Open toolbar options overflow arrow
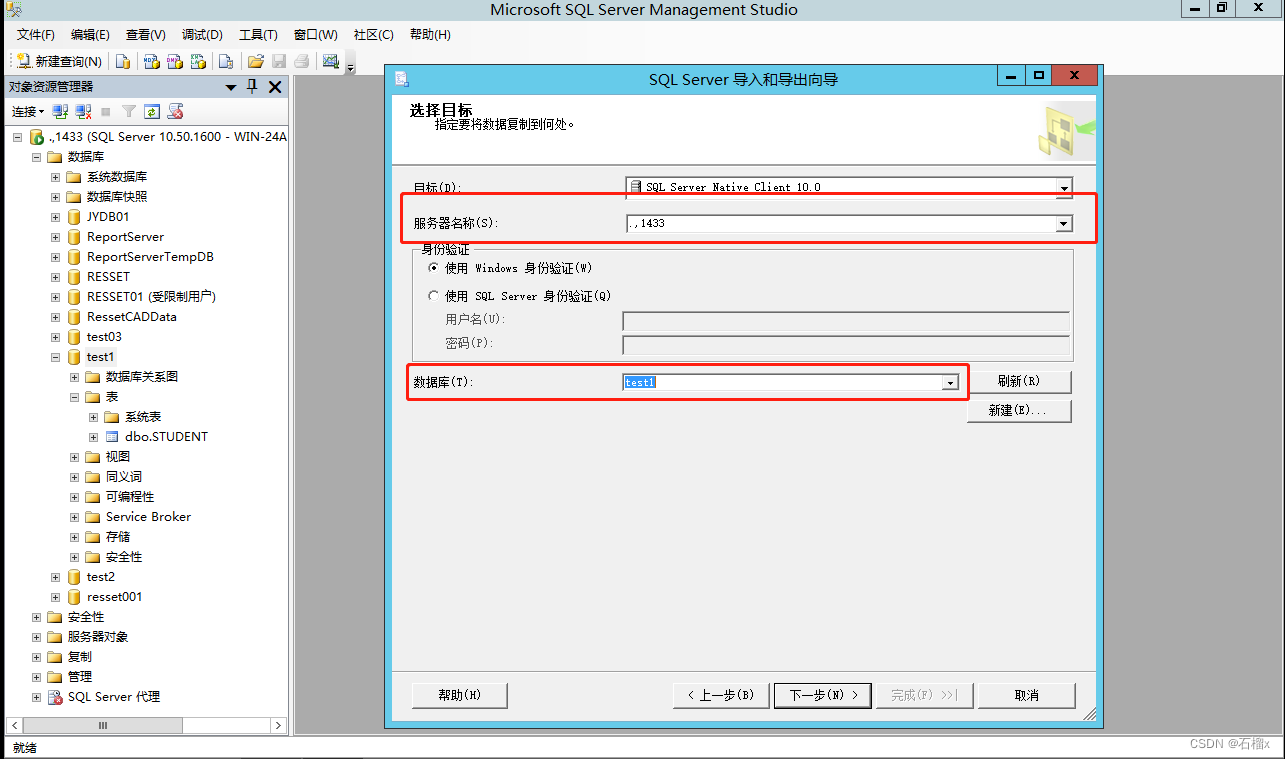Viewport: 1285px width, 759px height. pos(351,66)
